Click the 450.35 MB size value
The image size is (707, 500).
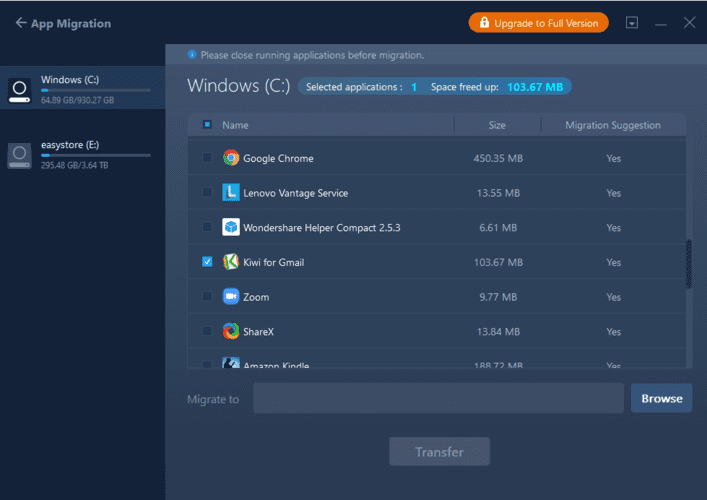click(498, 158)
